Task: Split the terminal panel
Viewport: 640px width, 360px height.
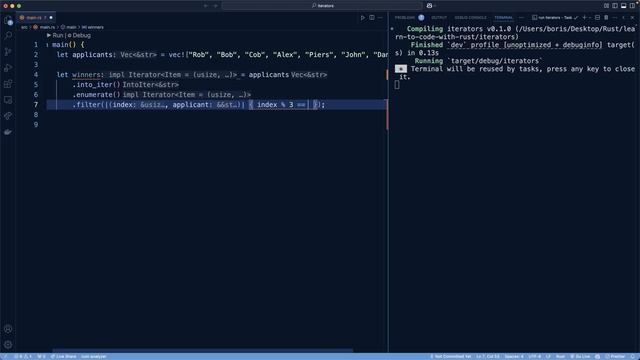Action: (x=597, y=18)
